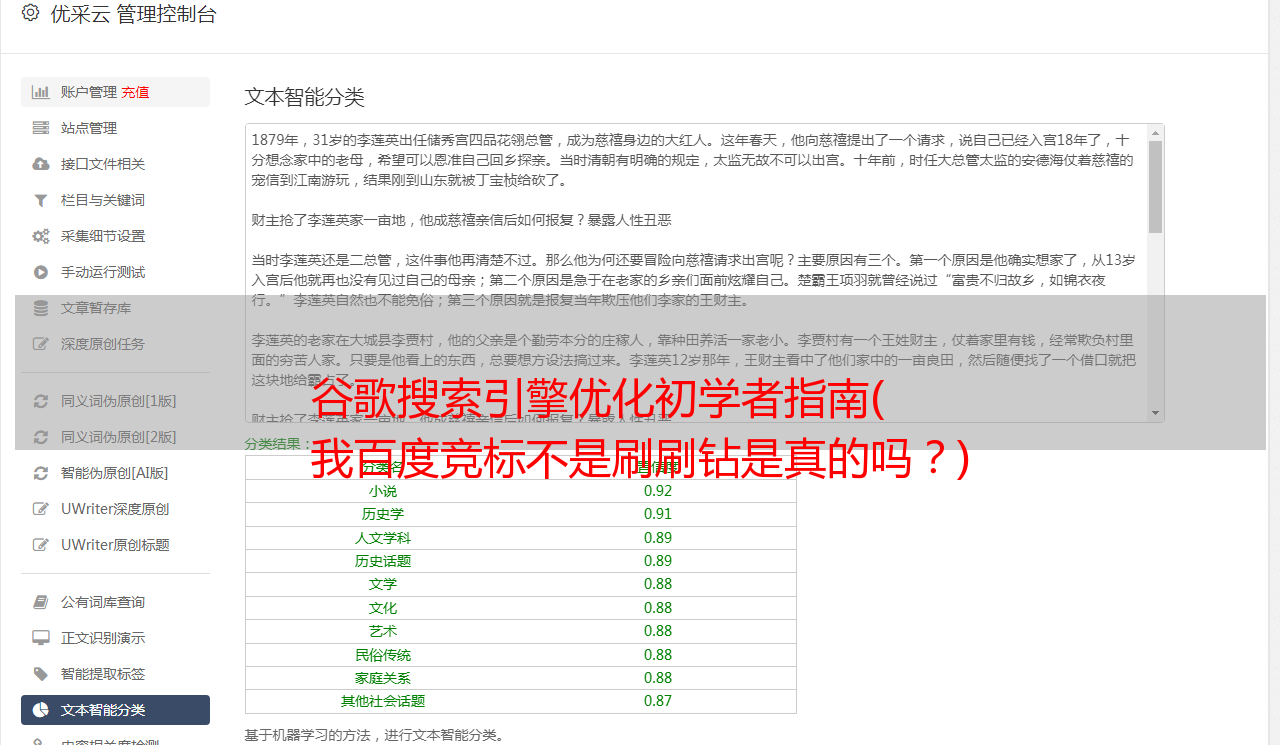Open 站点管理 in sidebar
The width and height of the screenshot is (1280, 745).
pyautogui.click(x=115, y=128)
